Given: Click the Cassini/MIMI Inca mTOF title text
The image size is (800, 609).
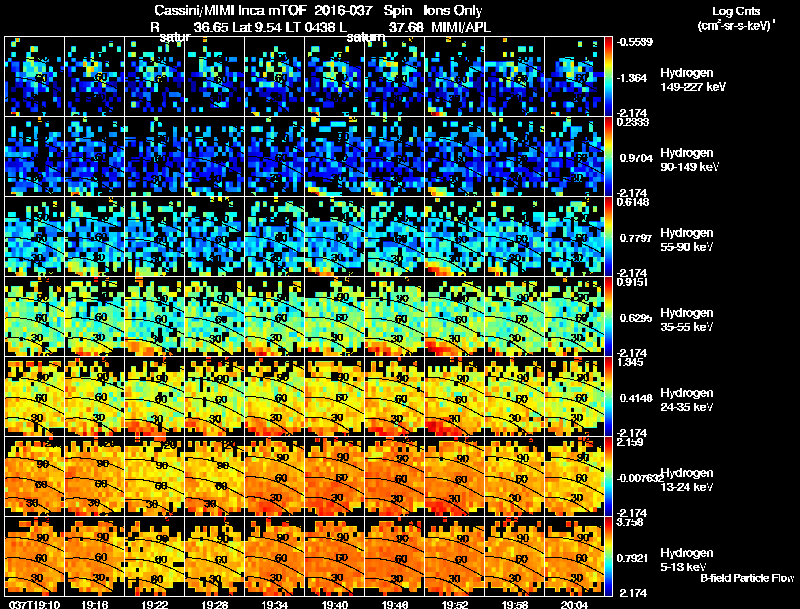Looking at the screenshot, I should click(230, 10).
